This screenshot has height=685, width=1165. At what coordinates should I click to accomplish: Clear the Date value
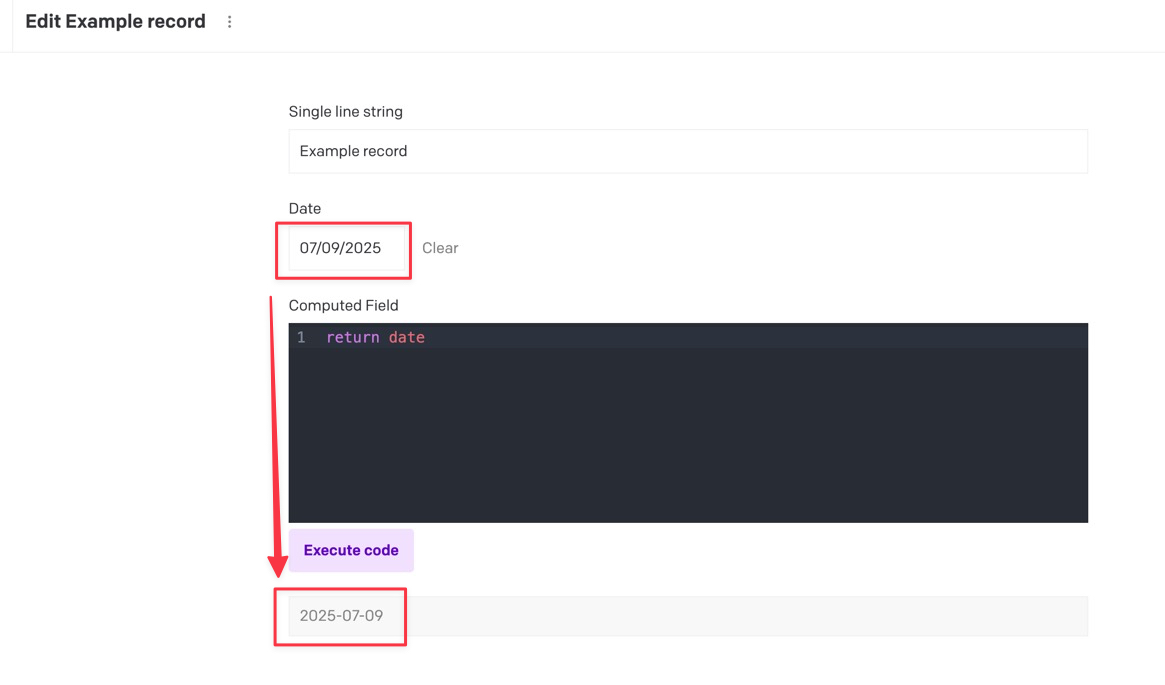click(440, 248)
